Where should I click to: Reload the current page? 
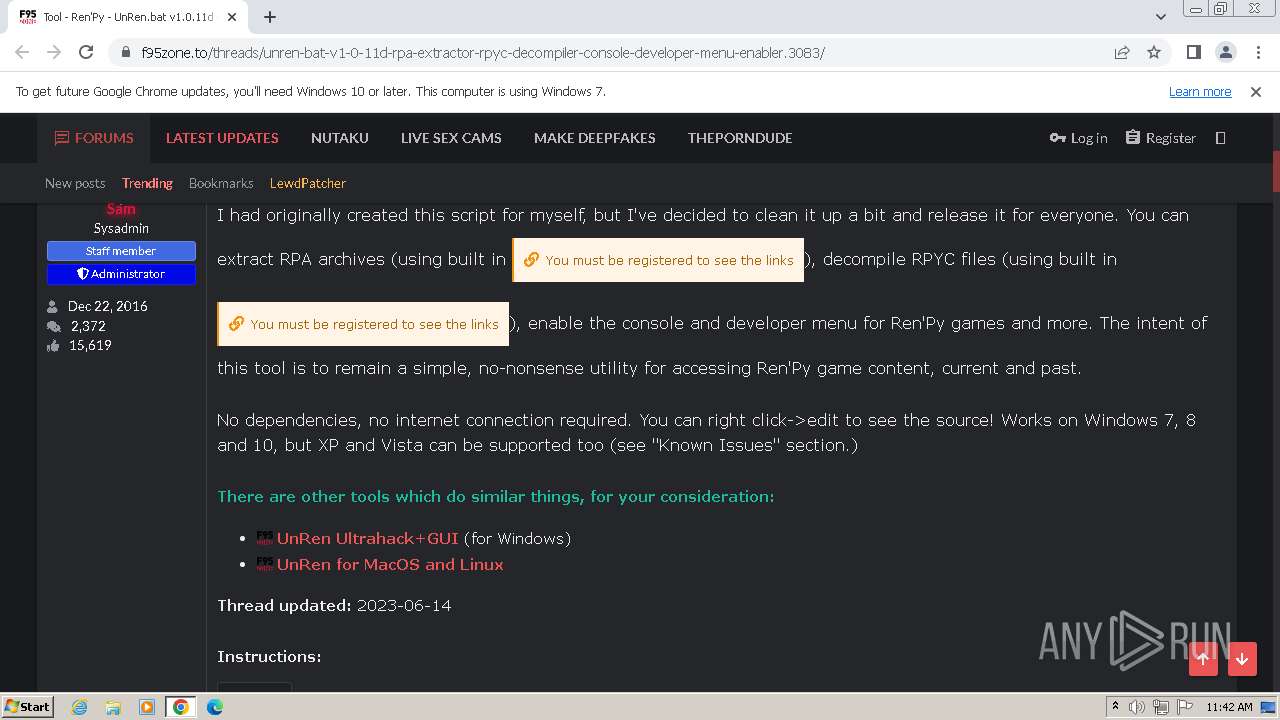coord(86,52)
